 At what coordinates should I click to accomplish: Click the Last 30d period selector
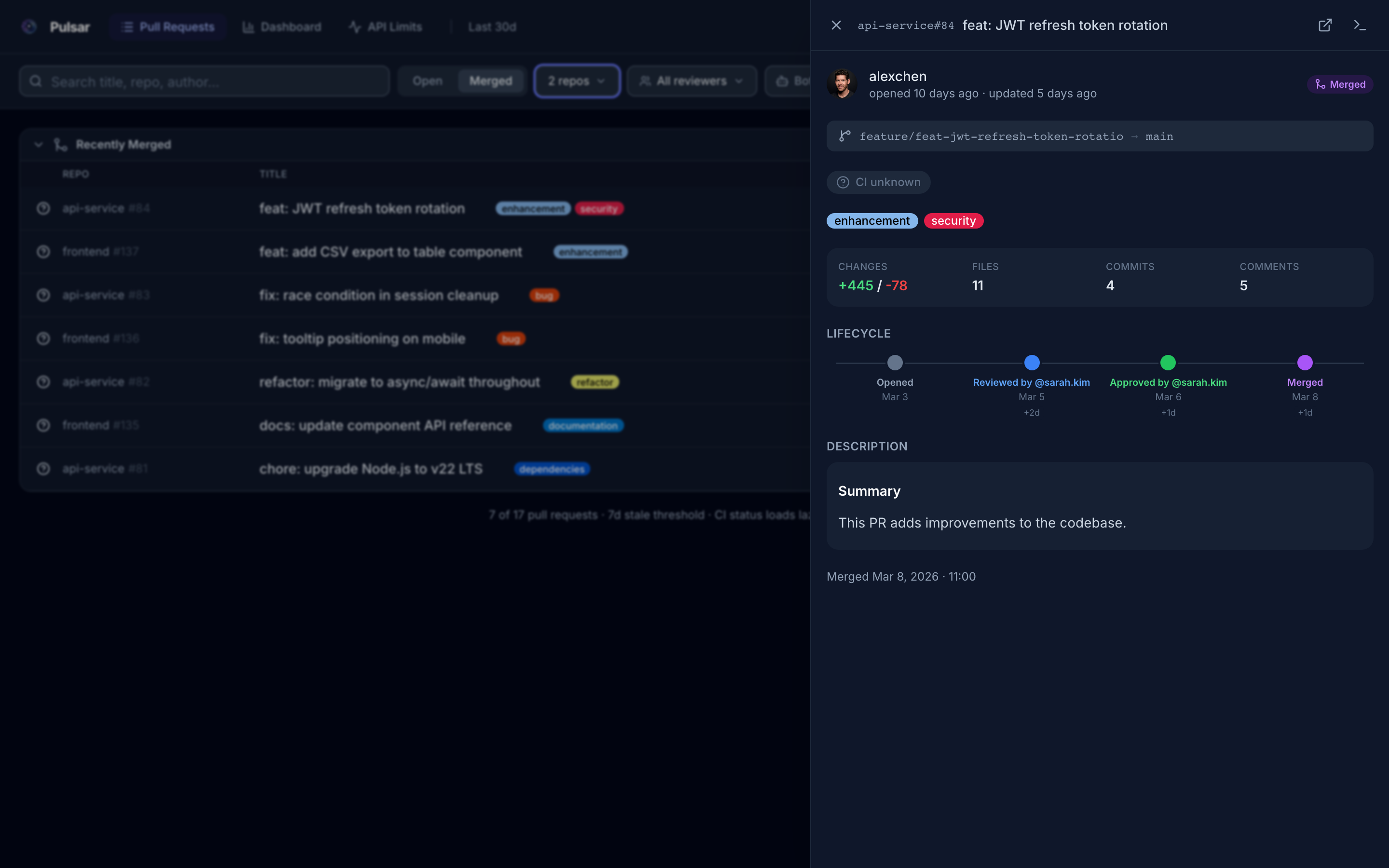coord(492,27)
